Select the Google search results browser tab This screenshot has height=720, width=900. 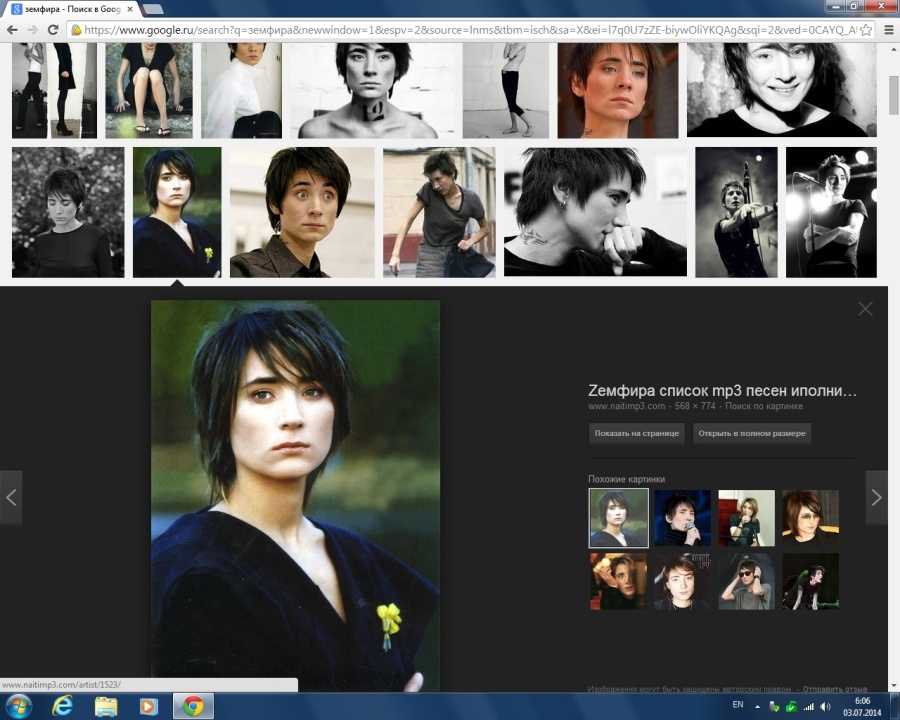[68, 9]
